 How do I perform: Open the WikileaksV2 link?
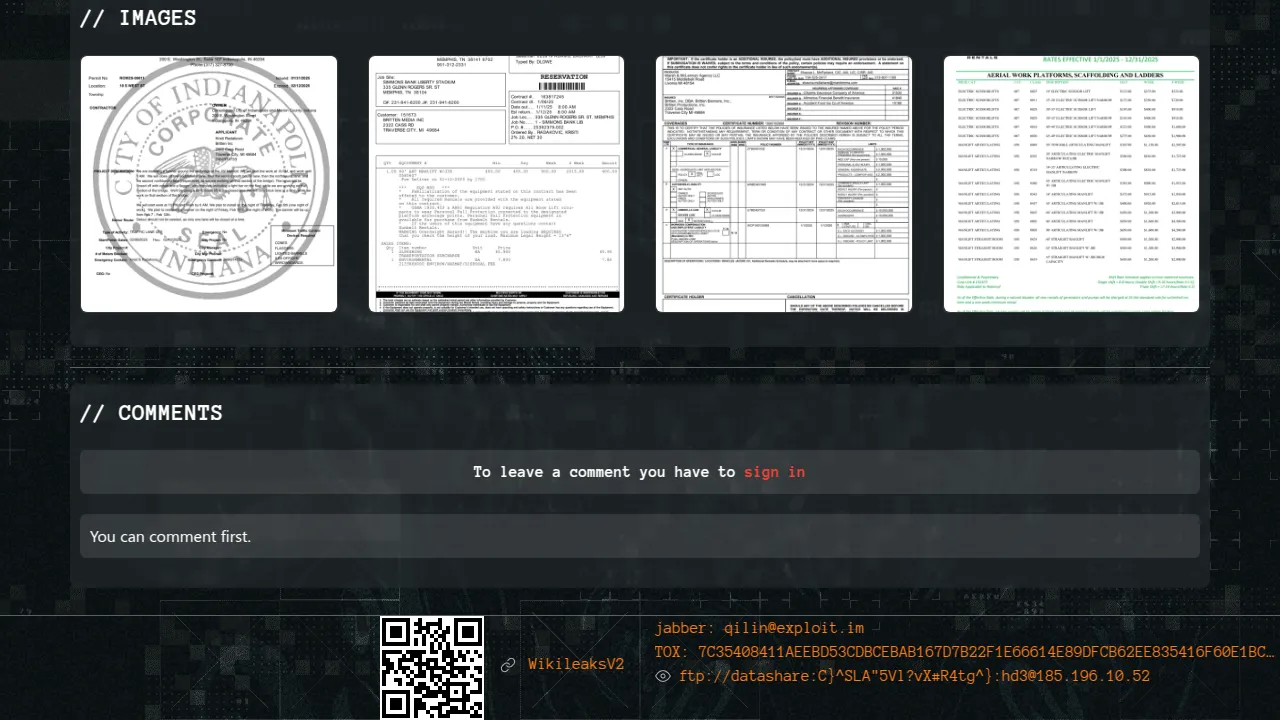576,665
